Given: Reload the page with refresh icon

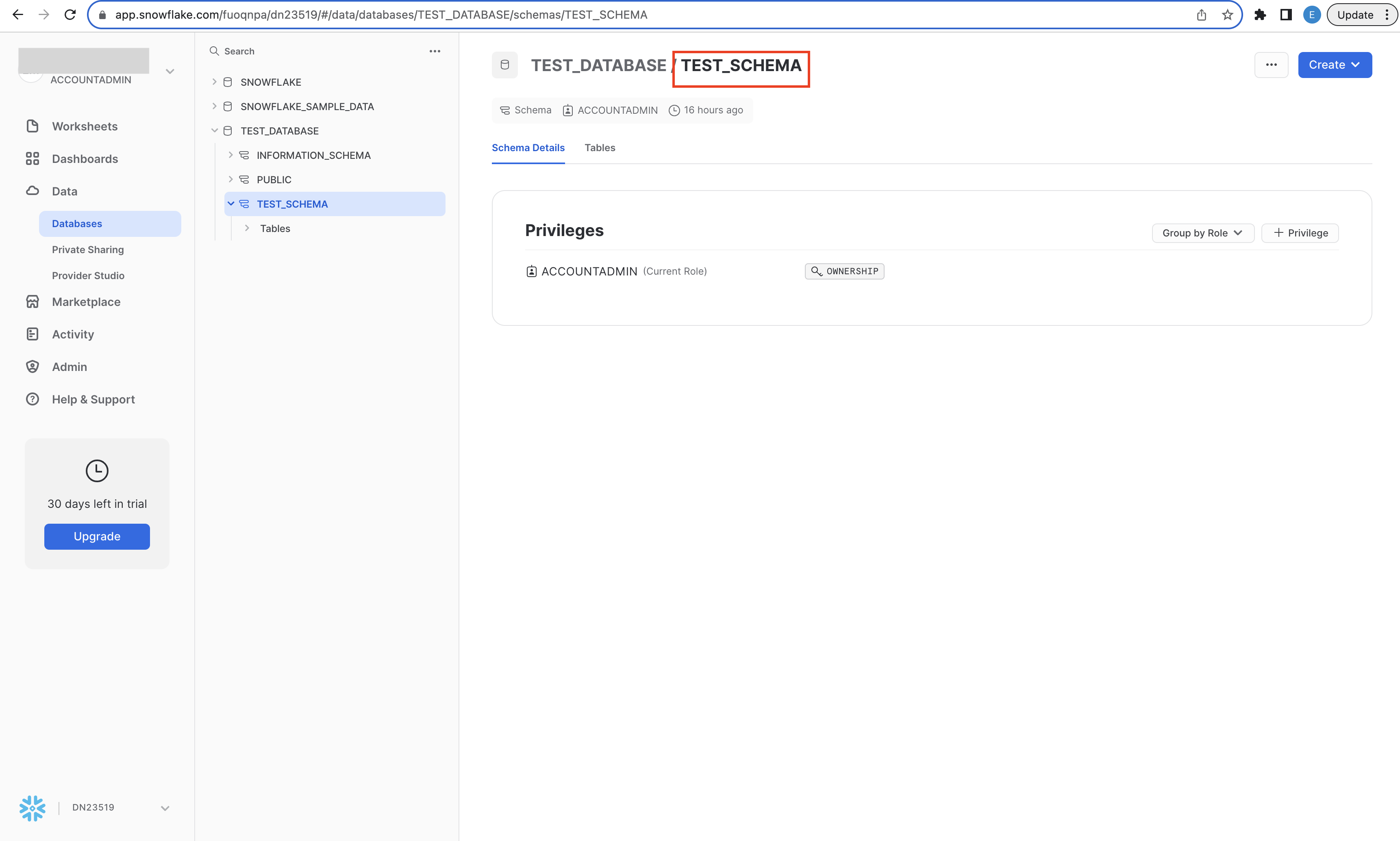Looking at the screenshot, I should (x=70, y=15).
